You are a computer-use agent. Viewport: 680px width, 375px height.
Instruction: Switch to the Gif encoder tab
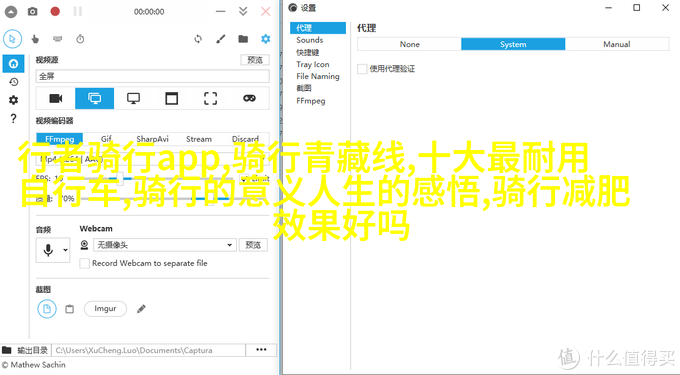[106, 139]
